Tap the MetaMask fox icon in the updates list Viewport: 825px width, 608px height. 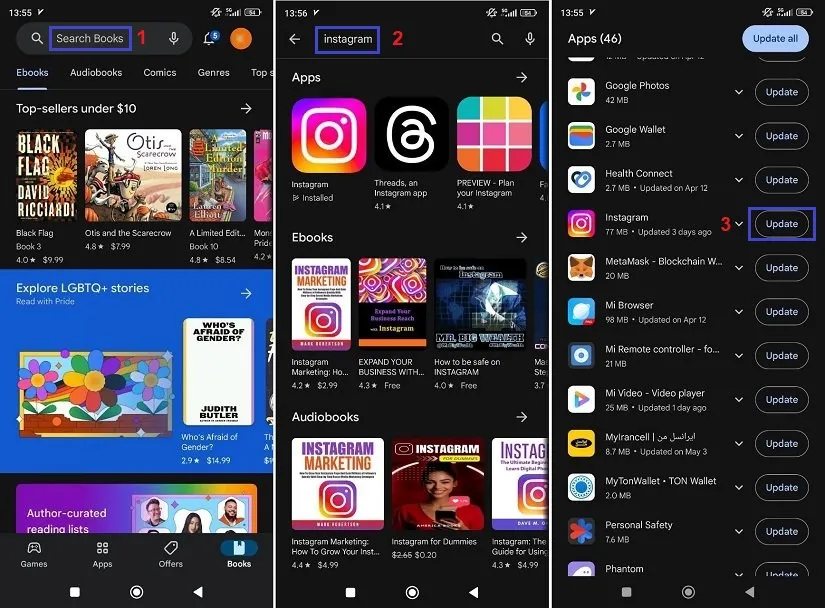(x=581, y=268)
